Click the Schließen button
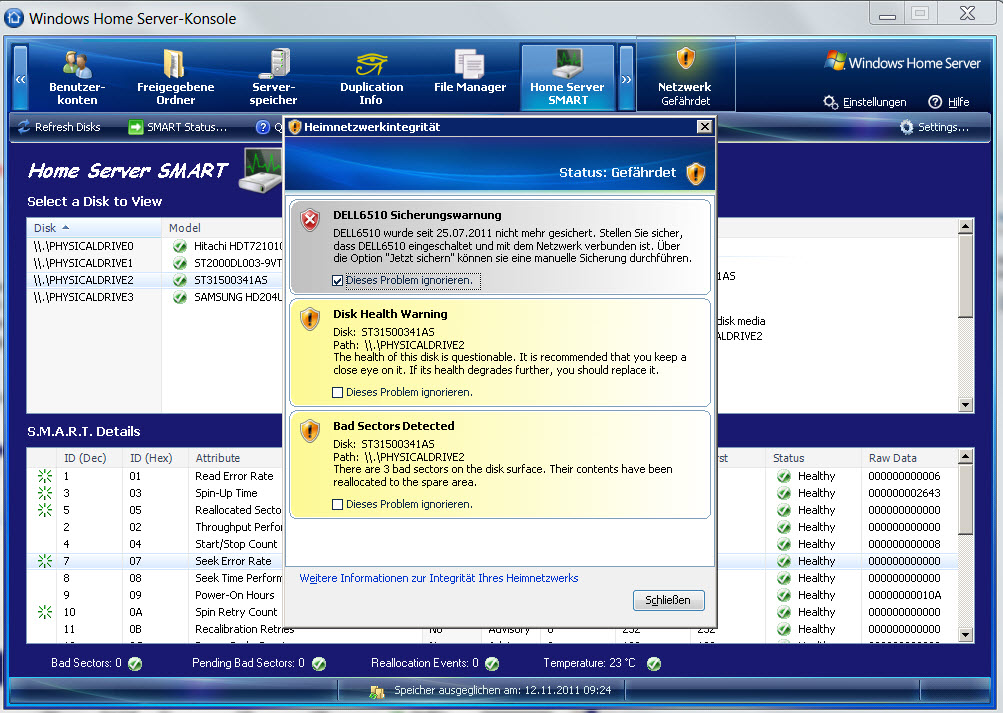This screenshot has height=713, width=1003. [668, 600]
